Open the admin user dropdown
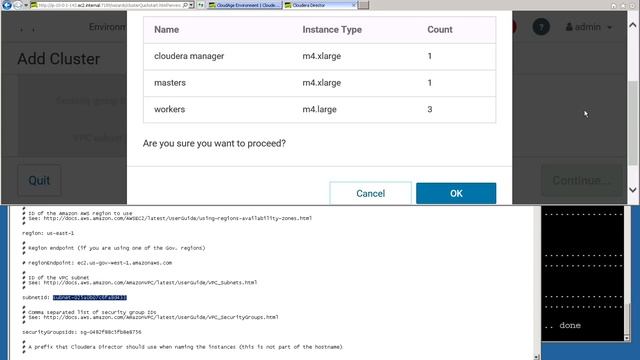Viewport: 640px width, 360px height. 589,27
